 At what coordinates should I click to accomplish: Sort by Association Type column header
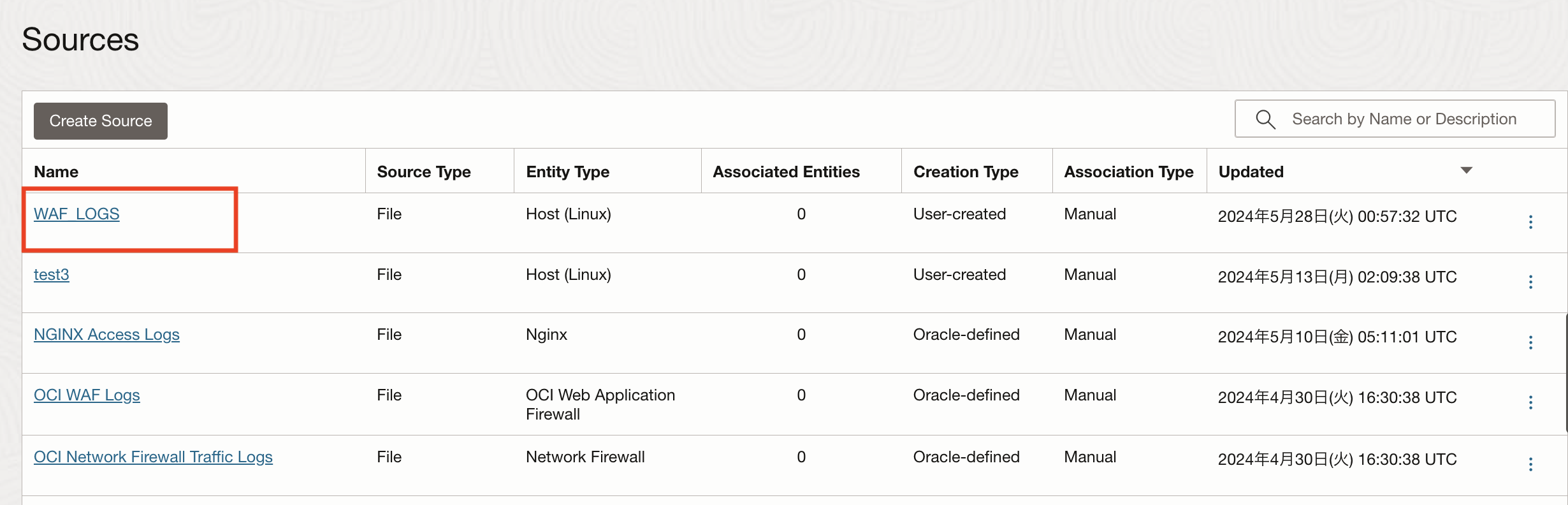[x=1128, y=172]
